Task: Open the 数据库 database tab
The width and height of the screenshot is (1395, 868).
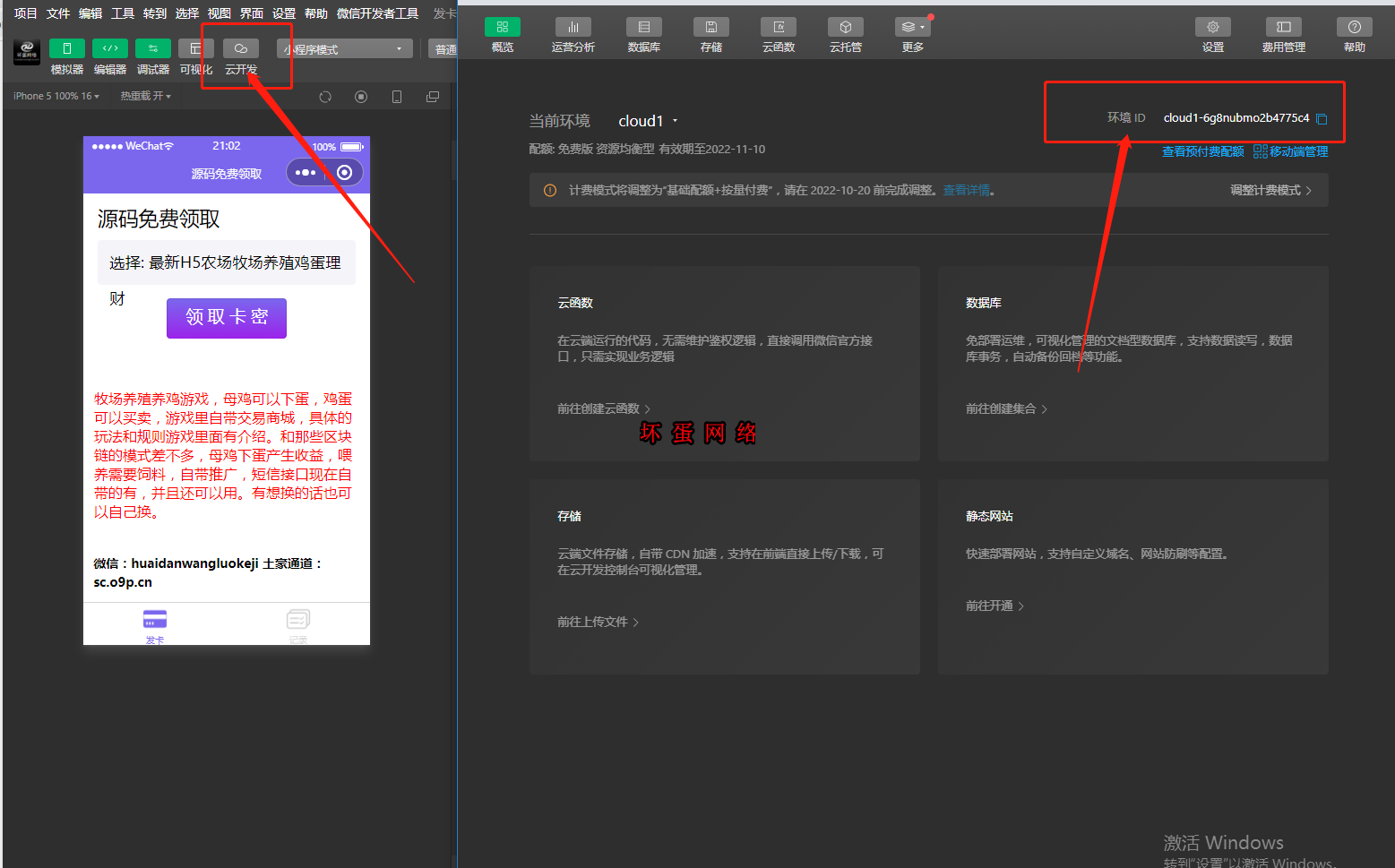Action: pos(644,36)
